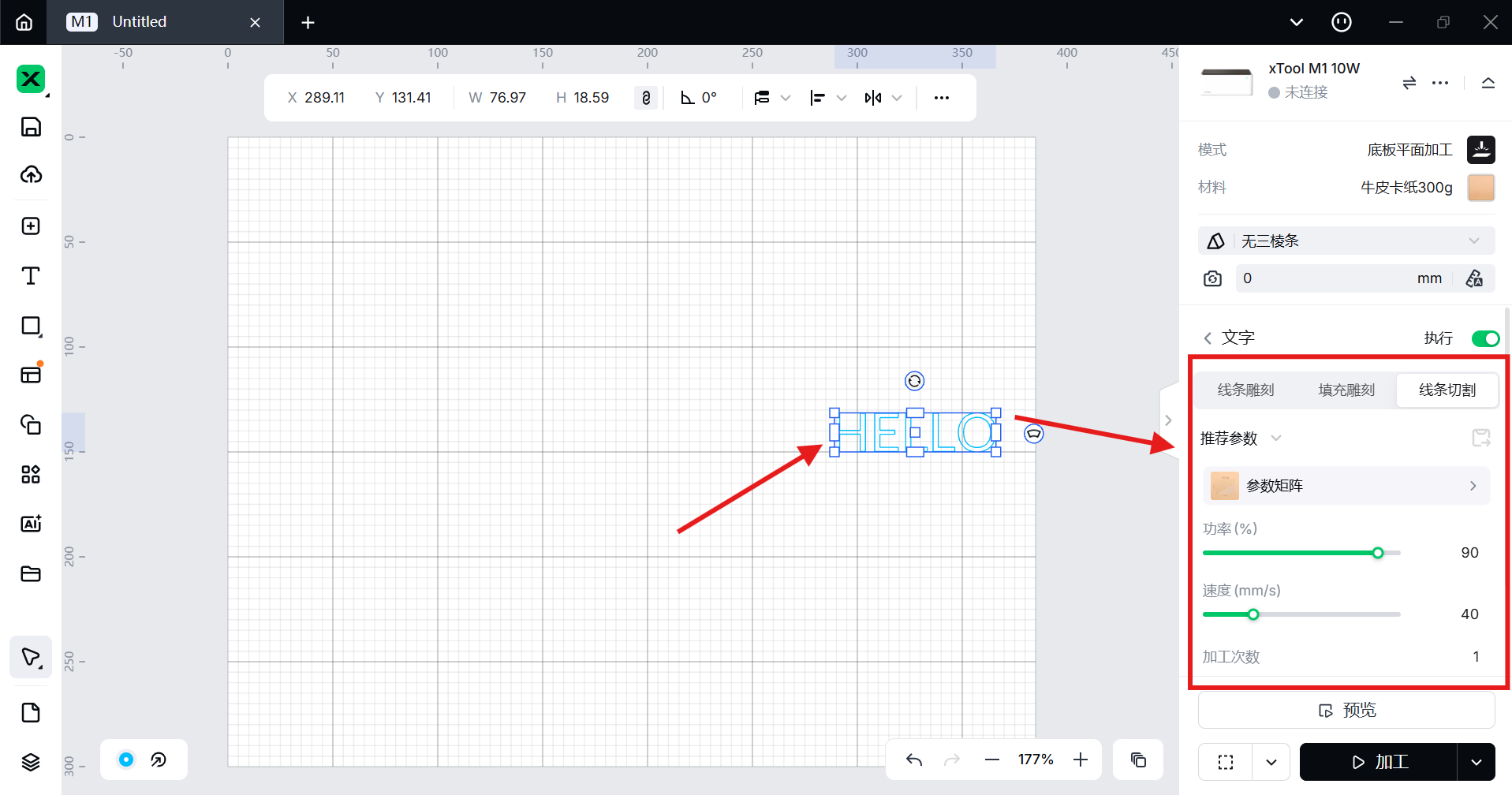Click the camera capture icon
The width and height of the screenshot is (1512, 795).
click(x=1212, y=278)
